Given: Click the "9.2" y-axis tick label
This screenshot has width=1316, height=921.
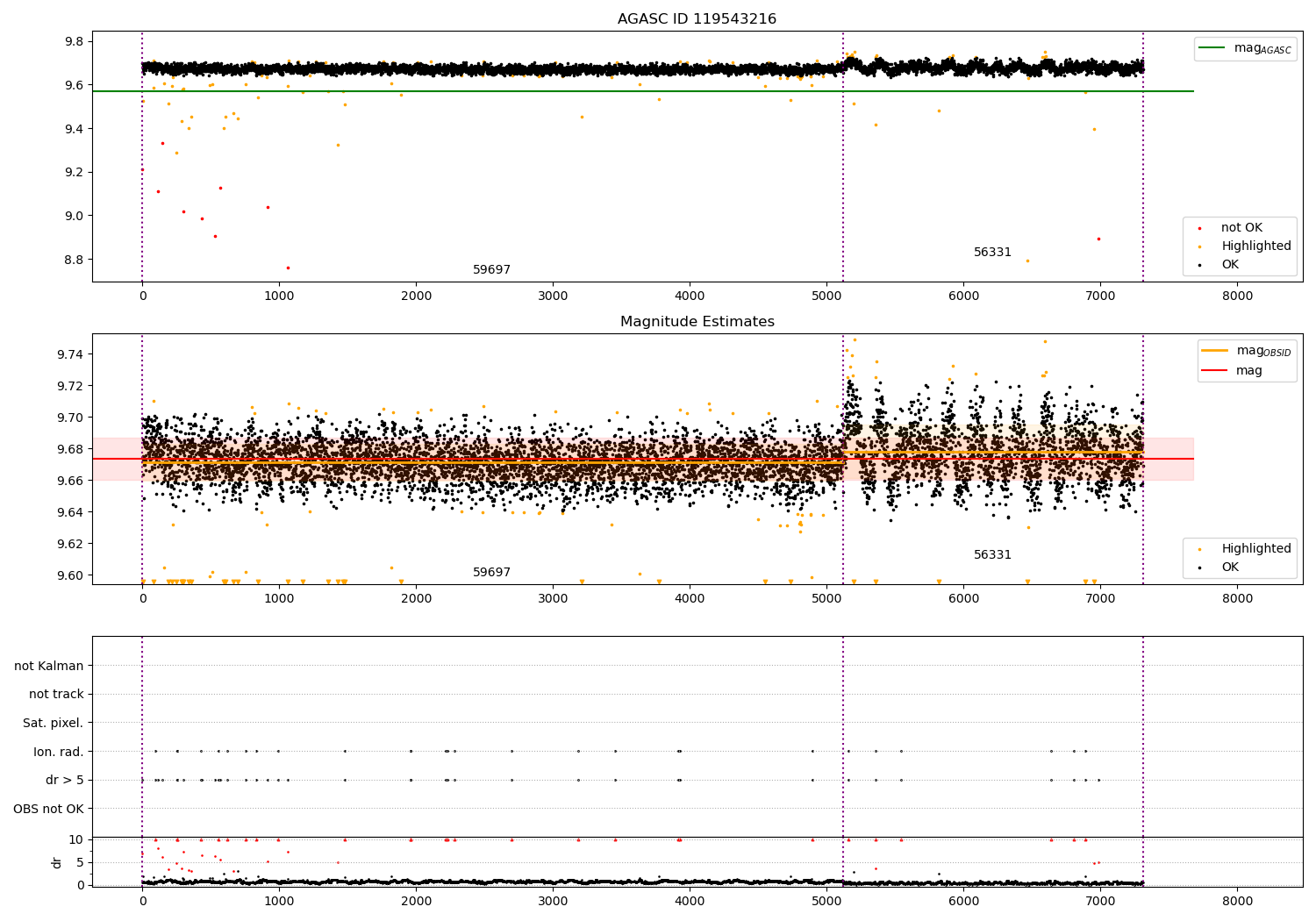Looking at the screenshot, I should tap(74, 173).
